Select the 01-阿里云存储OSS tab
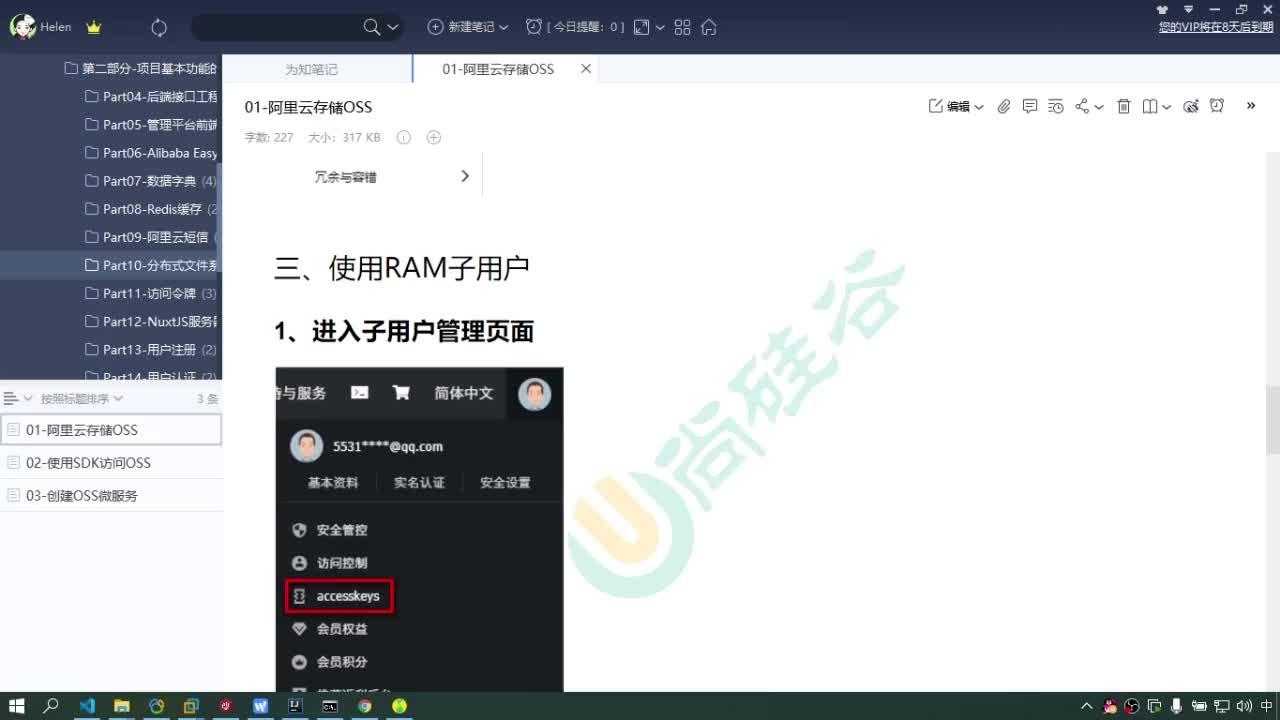 498,69
